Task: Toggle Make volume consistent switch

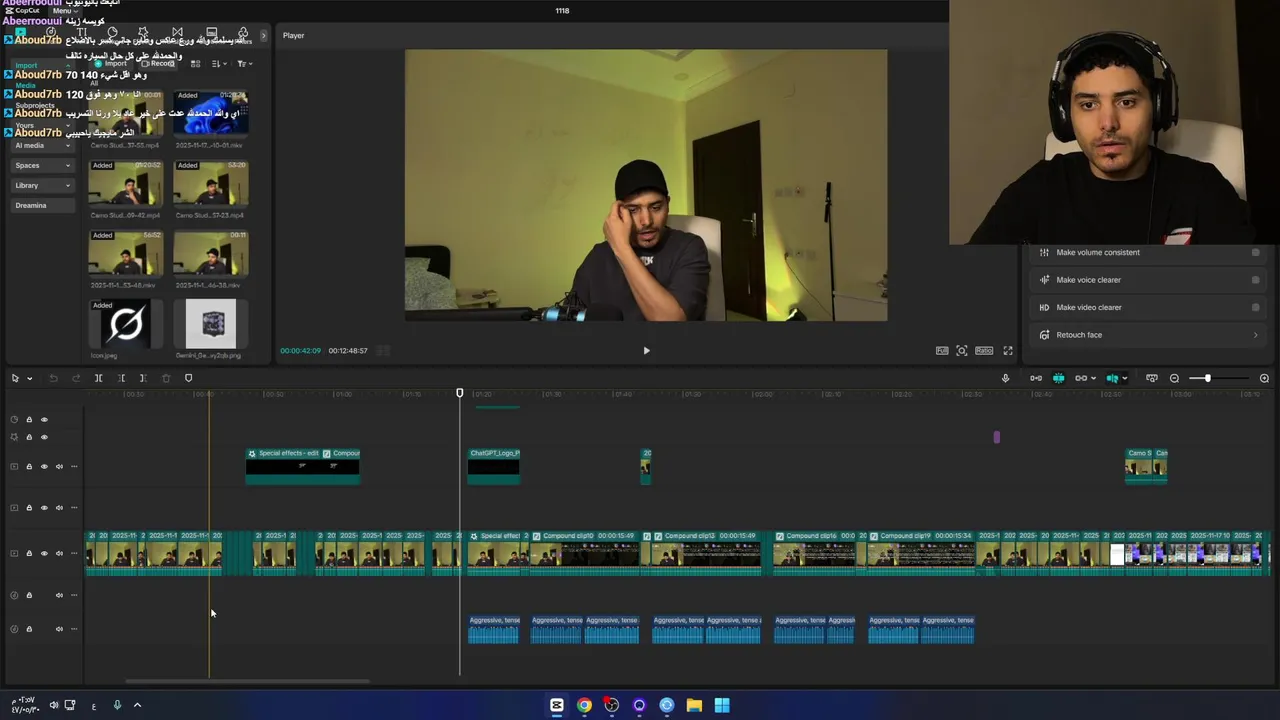Action: 1256,252
